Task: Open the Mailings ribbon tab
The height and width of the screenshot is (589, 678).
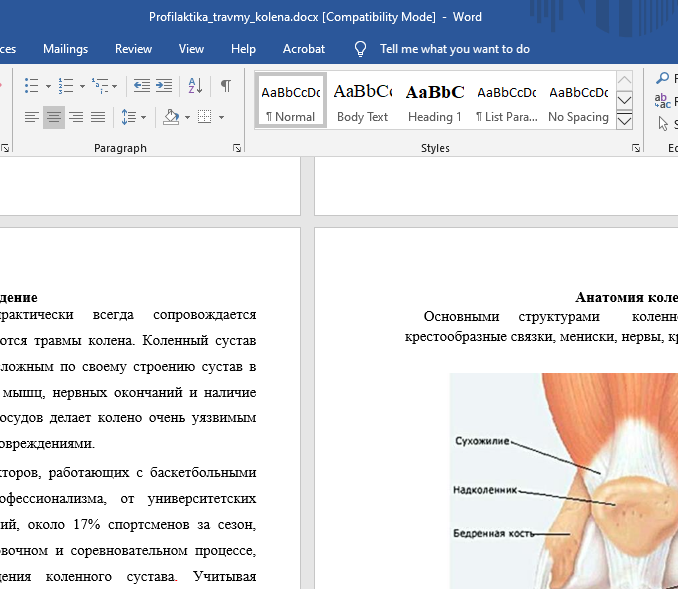Action: coord(65,48)
